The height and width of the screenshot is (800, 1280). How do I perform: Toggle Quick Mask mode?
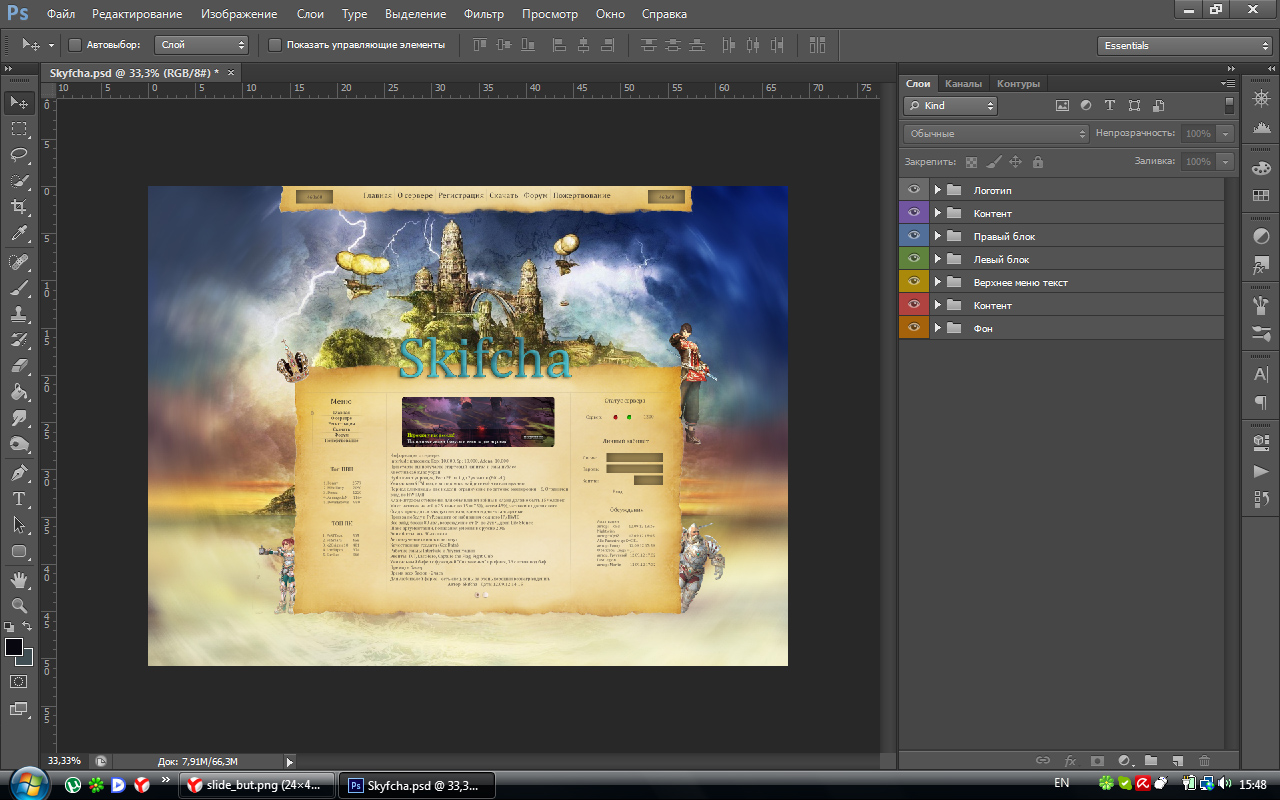pos(18,681)
